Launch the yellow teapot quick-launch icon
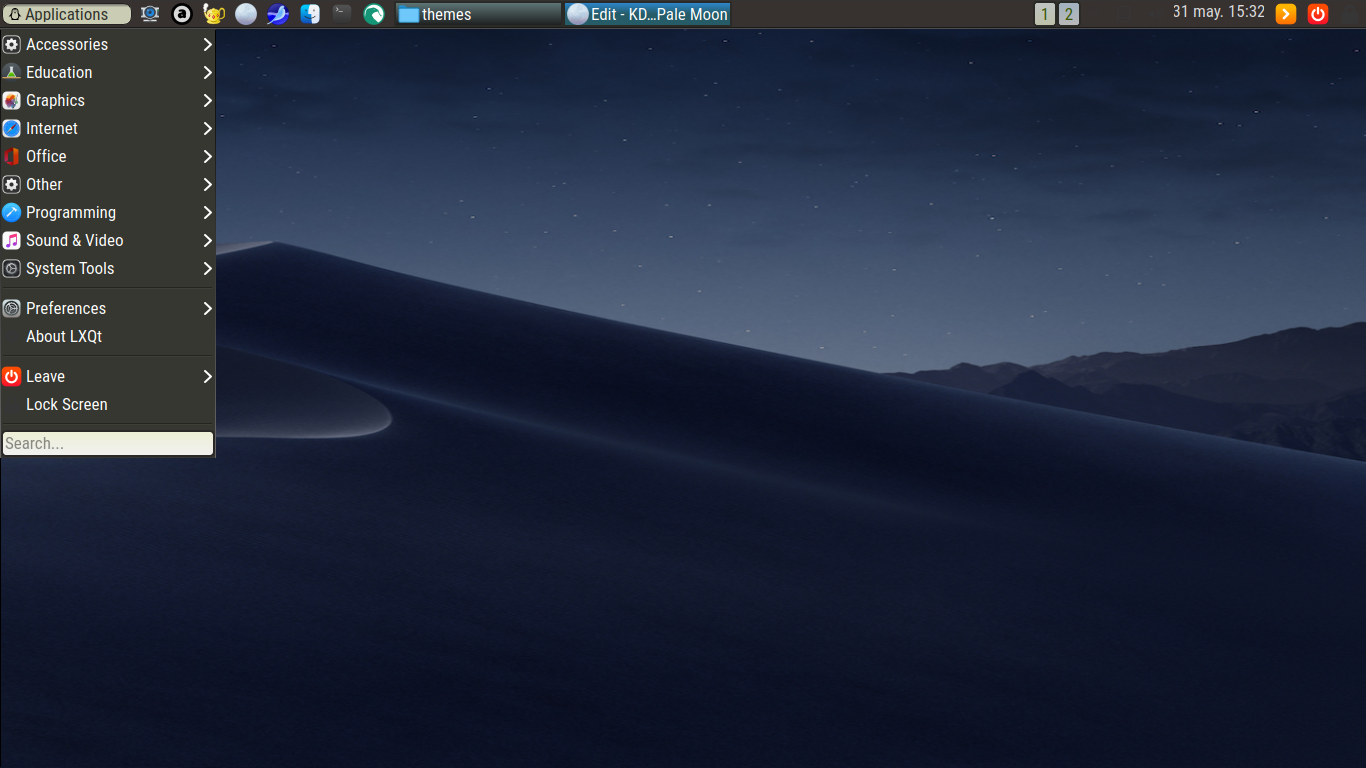The image size is (1366, 768). pyautogui.click(x=214, y=14)
